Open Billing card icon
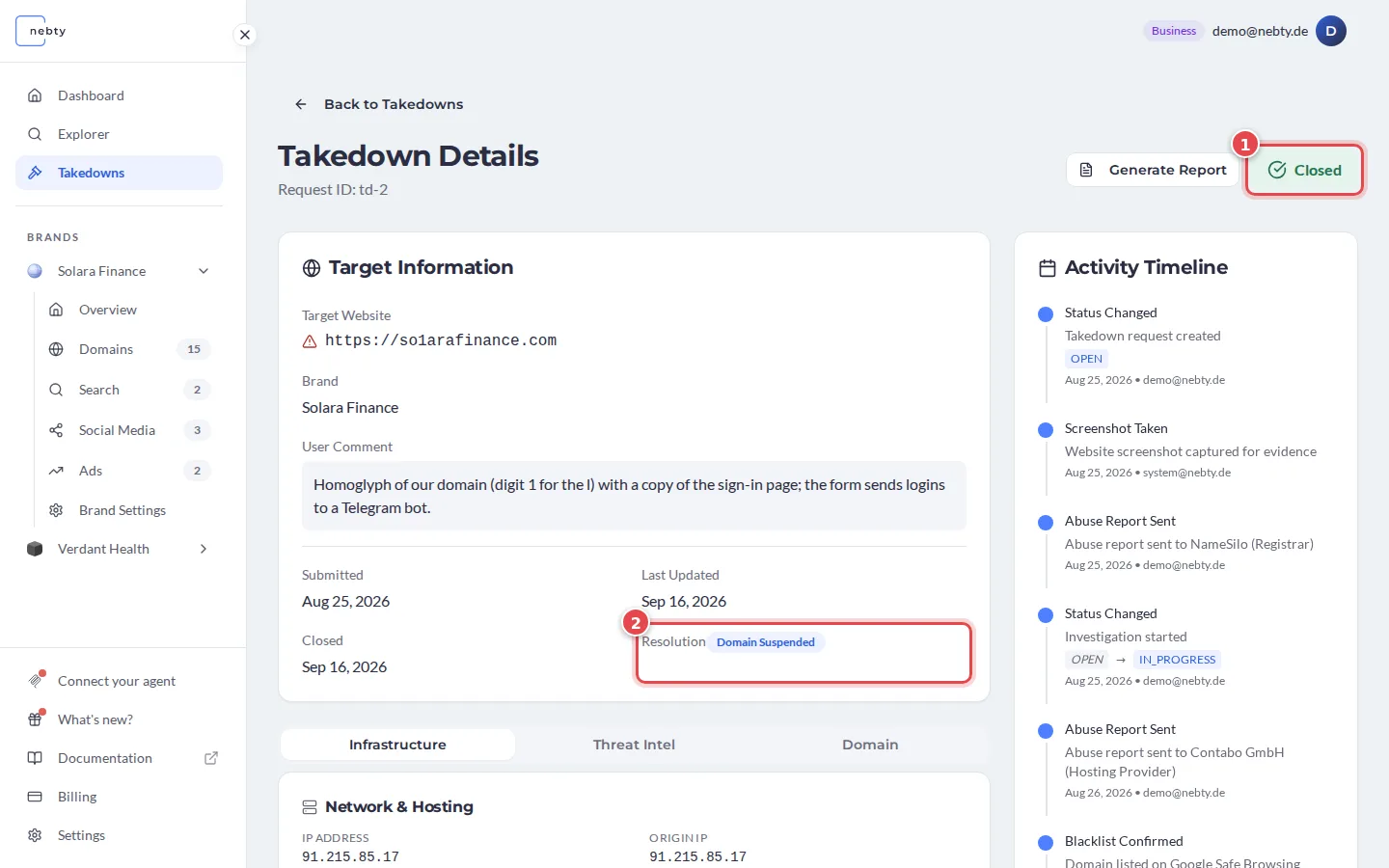This screenshot has height=868, width=1389. (35, 797)
